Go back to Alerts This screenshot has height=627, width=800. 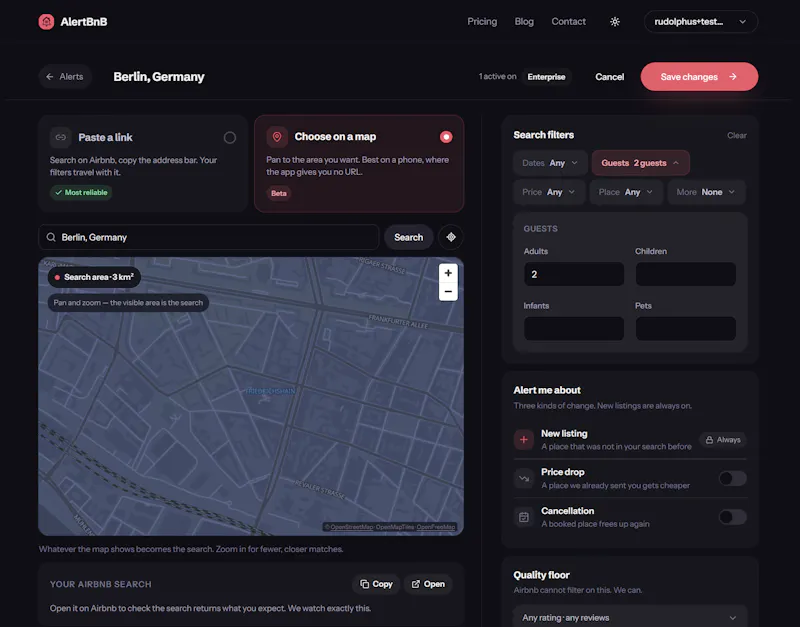[x=65, y=77]
